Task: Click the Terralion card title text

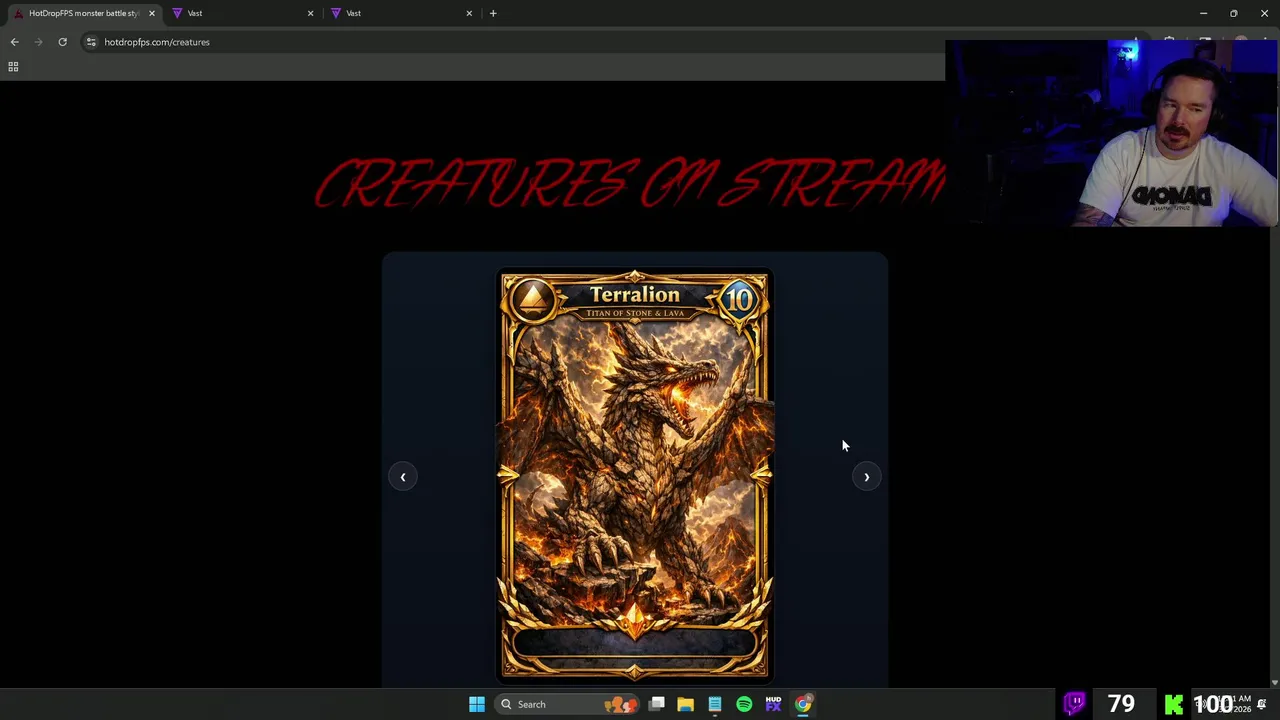Action: (634, 295)
